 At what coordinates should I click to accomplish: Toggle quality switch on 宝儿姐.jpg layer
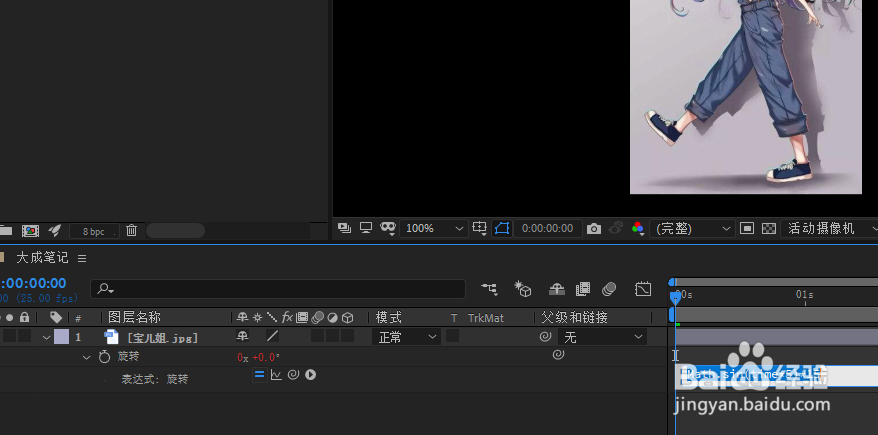(x=272, y=336)
